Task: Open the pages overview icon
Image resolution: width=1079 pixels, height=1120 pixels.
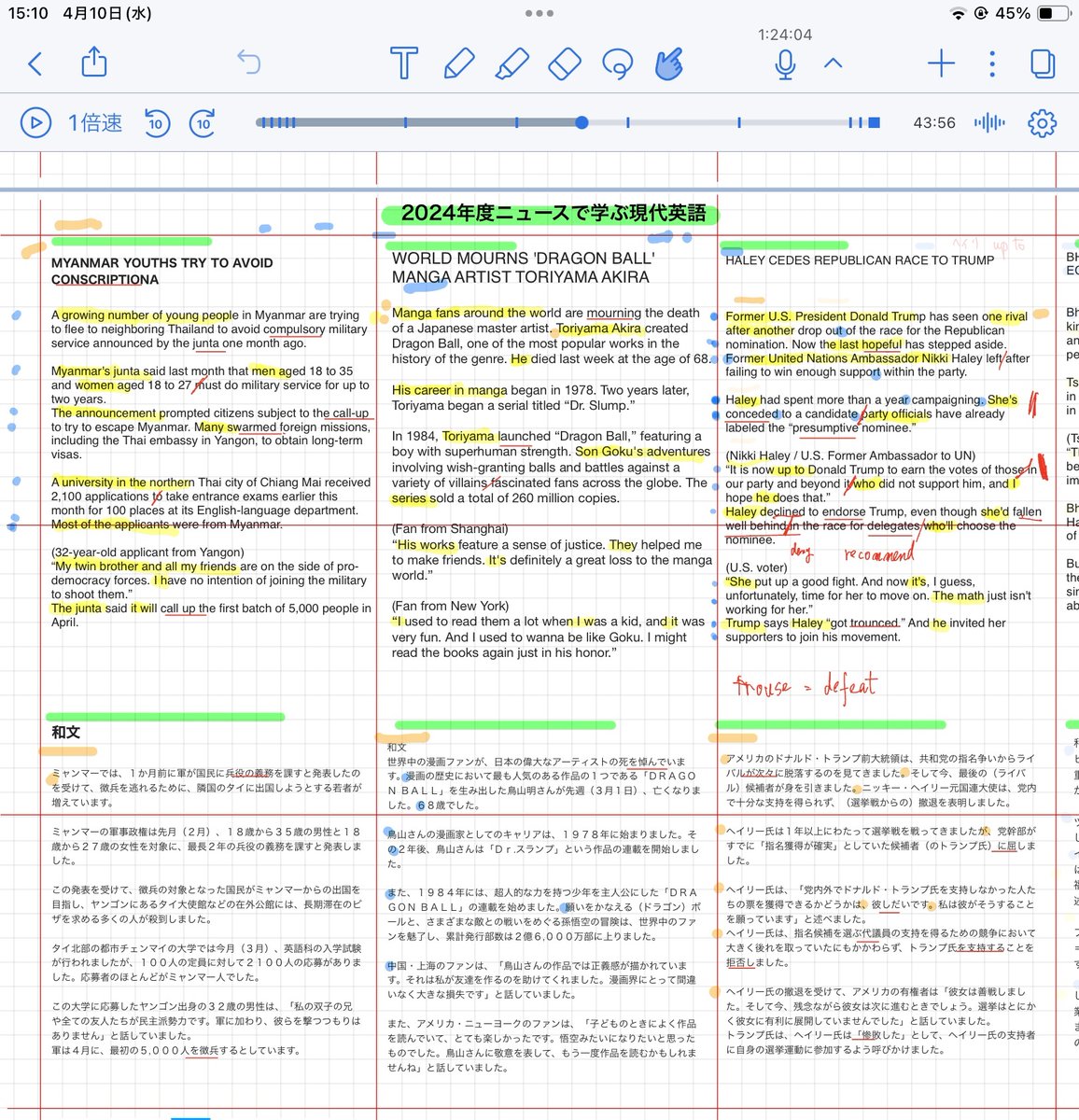Action: click(x=1043, y=63)
